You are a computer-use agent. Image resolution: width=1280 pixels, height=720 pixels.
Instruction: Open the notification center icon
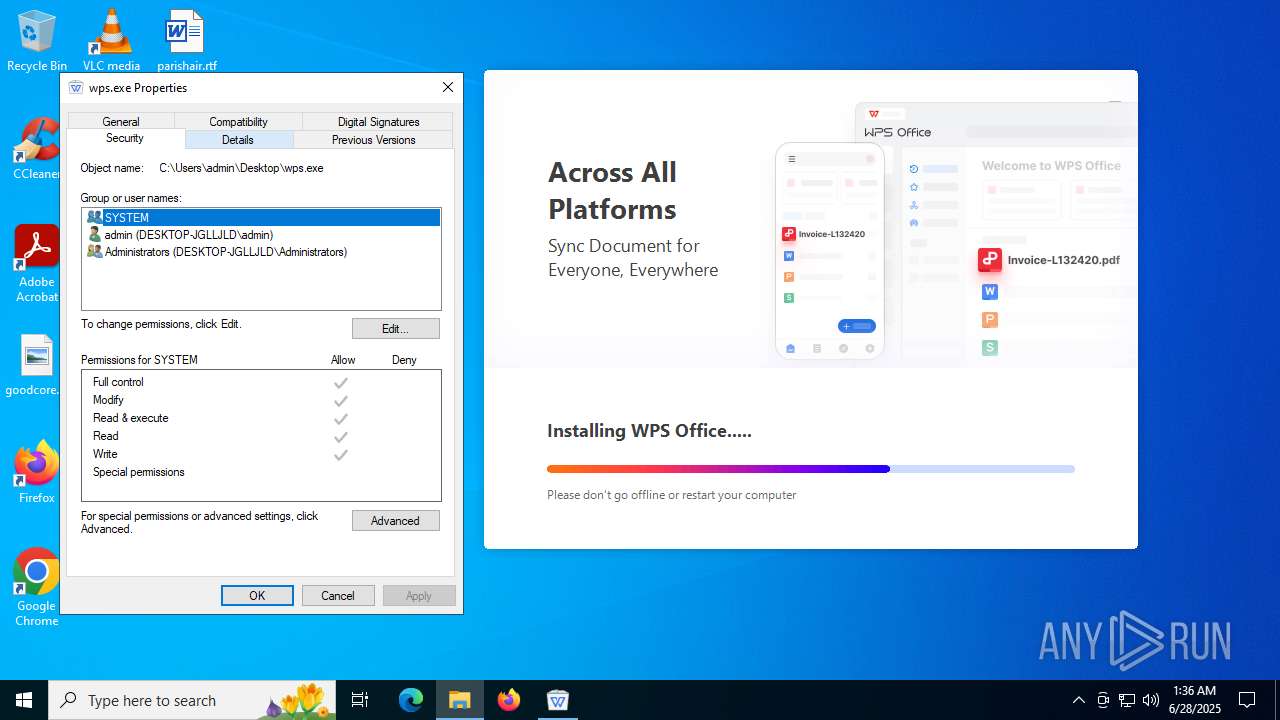1247,700
